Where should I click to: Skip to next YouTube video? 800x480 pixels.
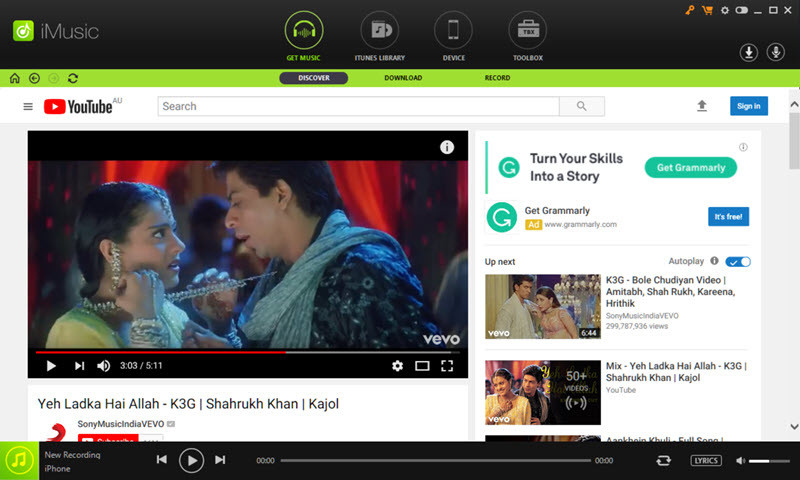[x=79, y=366]
